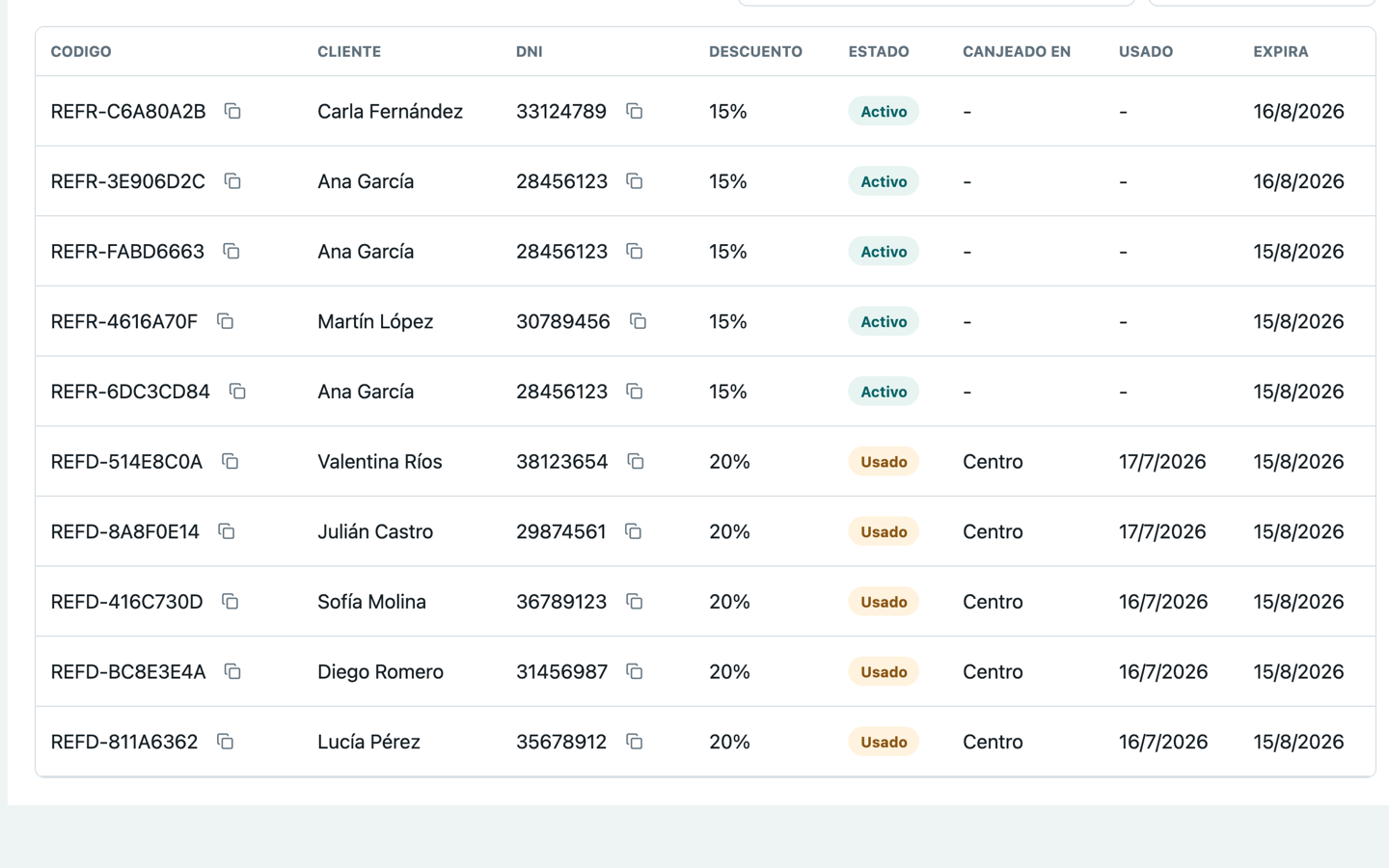
Task: Copy DNI 30789456 of Martín López
Action: point(639,321)
